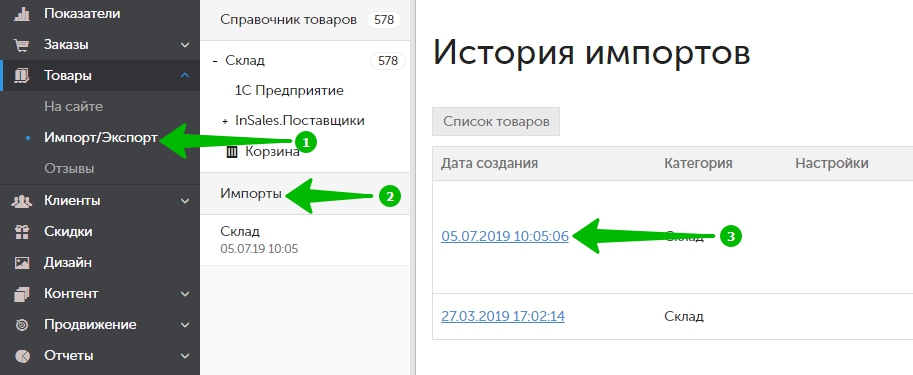Screen dimensions: 913x375
Task: Click the 578 badge beside Склад
Action: click(x=388, y=61)
